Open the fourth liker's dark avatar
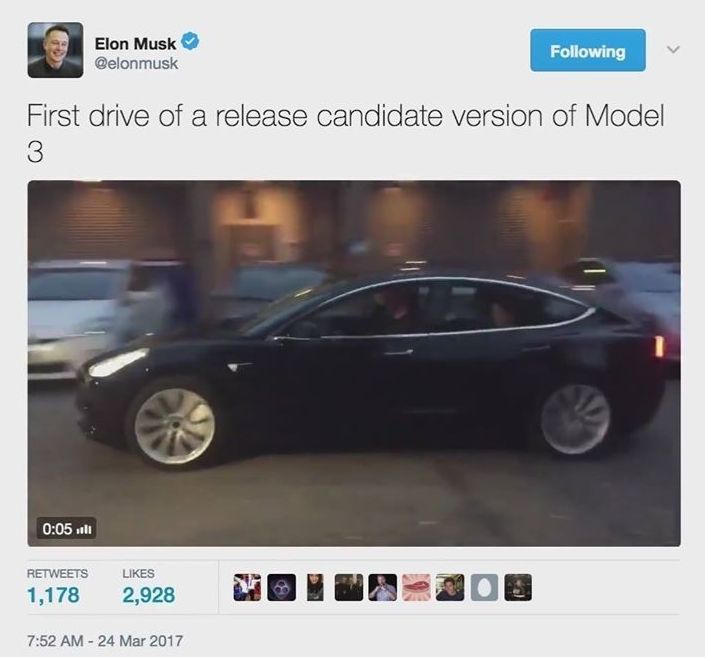Image resolution: width=705 pixels, height=657 pixels. coord(349,588)
